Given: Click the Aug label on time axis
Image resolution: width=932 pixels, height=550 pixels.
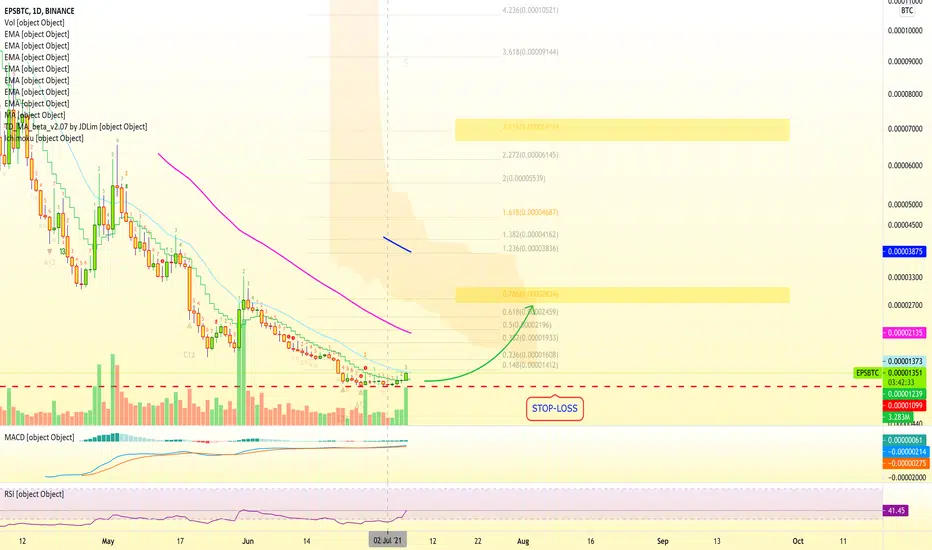Looking at the screenshot, I should tap(523, 541).
